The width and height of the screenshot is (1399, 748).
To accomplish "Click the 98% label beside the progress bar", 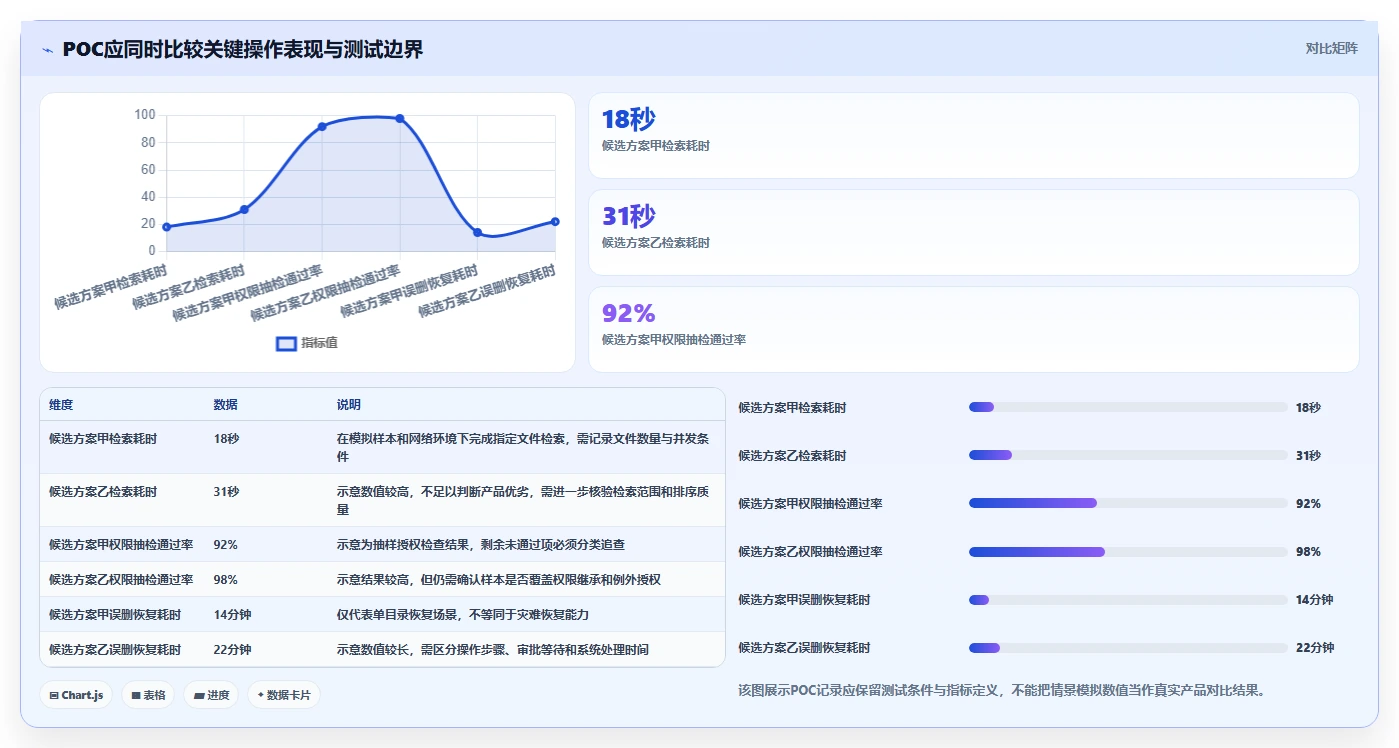I will (x=1308, y=552).
